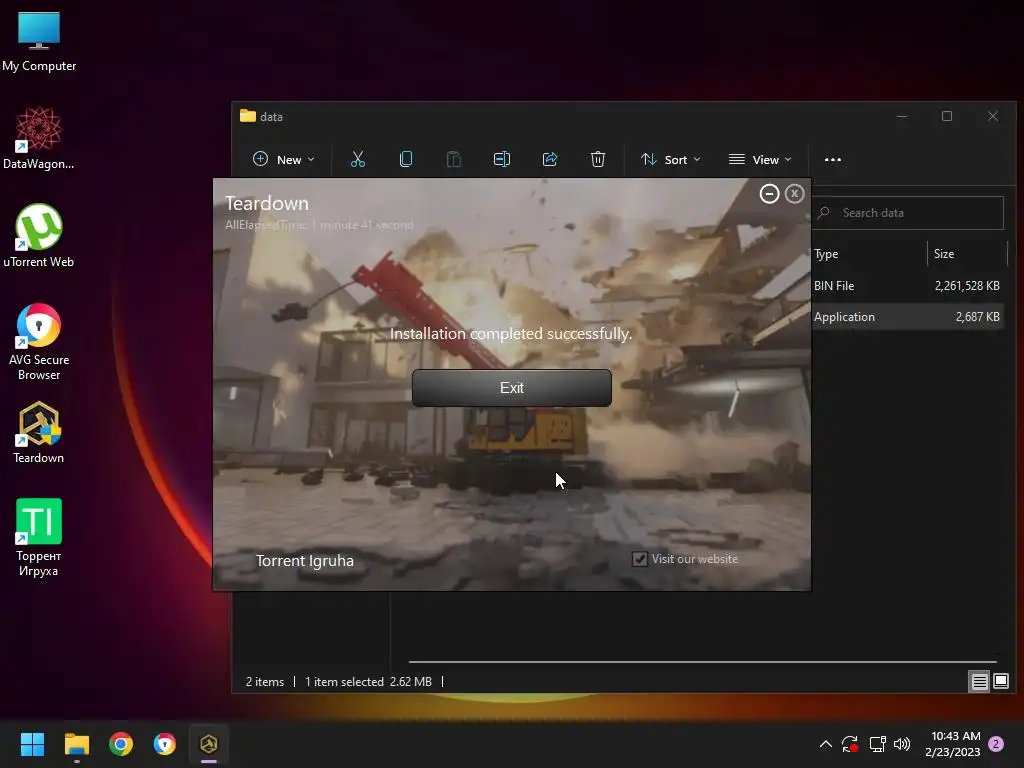Open the Teardown desktop shortcut

tap(39, 432)
